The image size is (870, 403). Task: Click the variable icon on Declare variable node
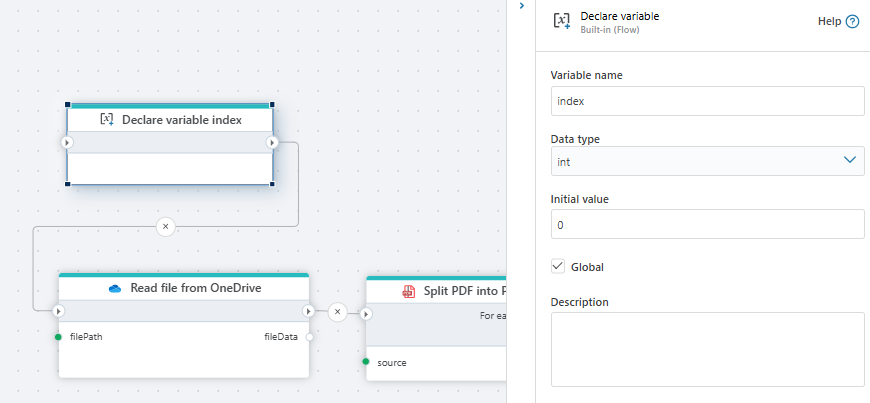tap(107, 120)
